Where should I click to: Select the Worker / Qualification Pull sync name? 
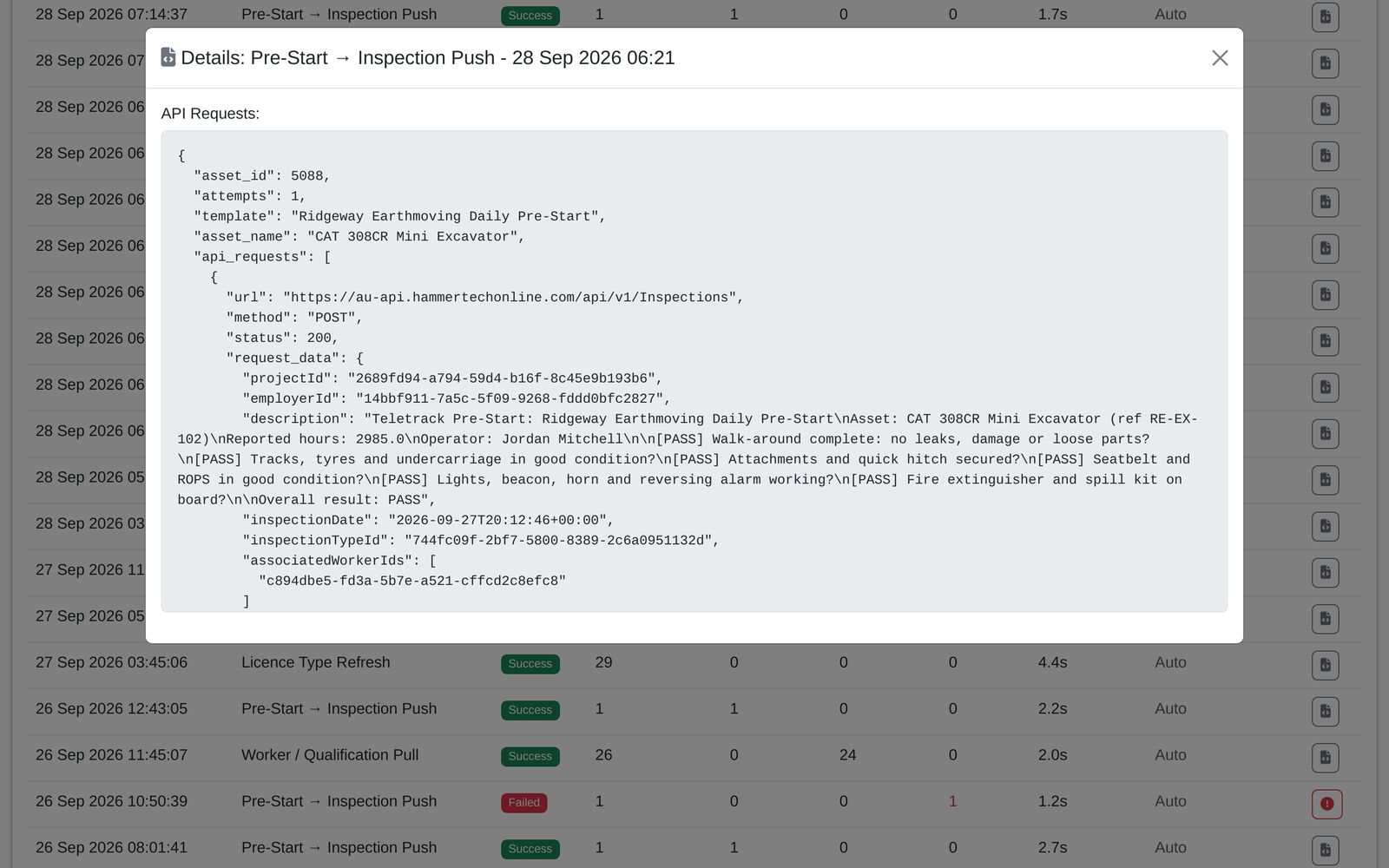330,755
